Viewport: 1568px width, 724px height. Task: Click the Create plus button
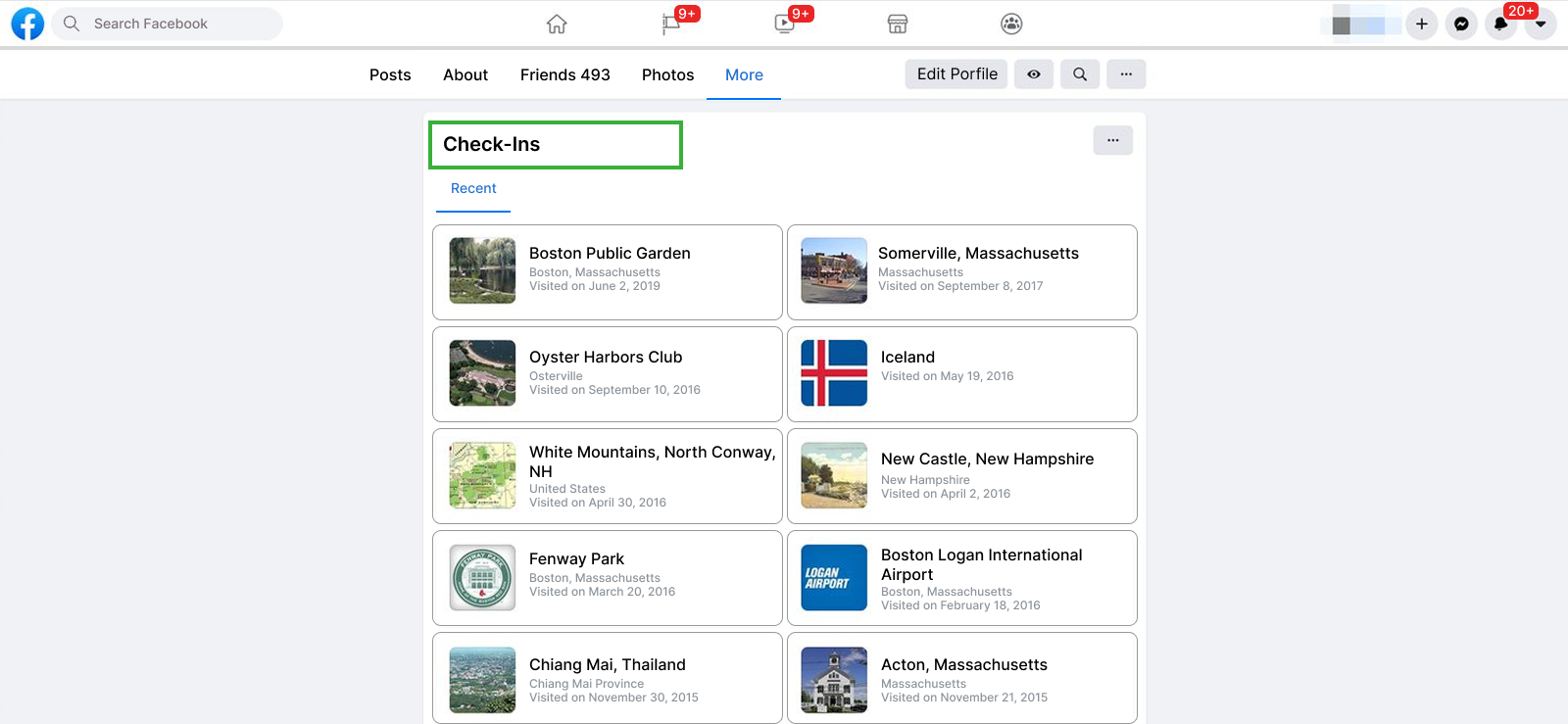pyautogui.click(x=1421, y=24)
